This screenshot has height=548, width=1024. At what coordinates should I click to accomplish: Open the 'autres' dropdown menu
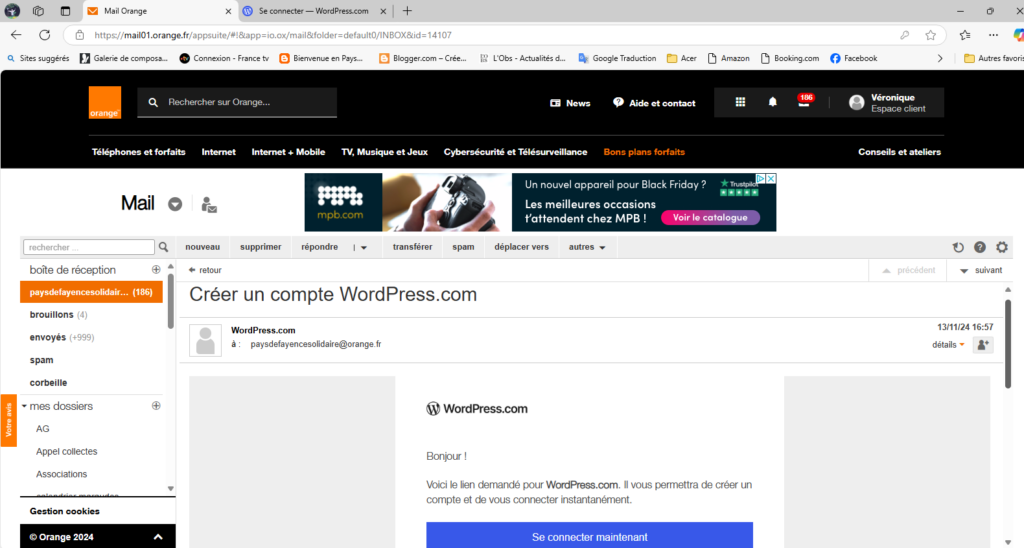click(x=587, y=247)
